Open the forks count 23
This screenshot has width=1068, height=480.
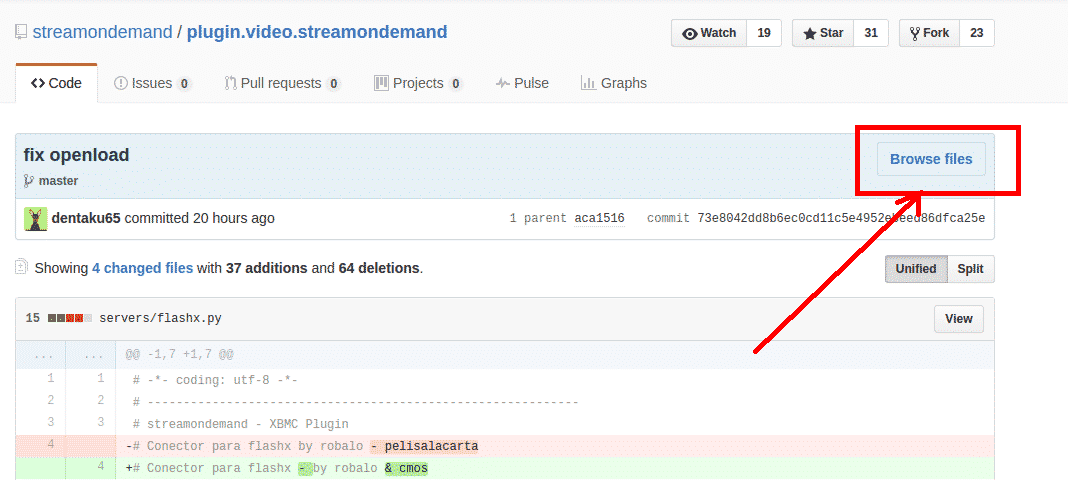click(976, 33)
